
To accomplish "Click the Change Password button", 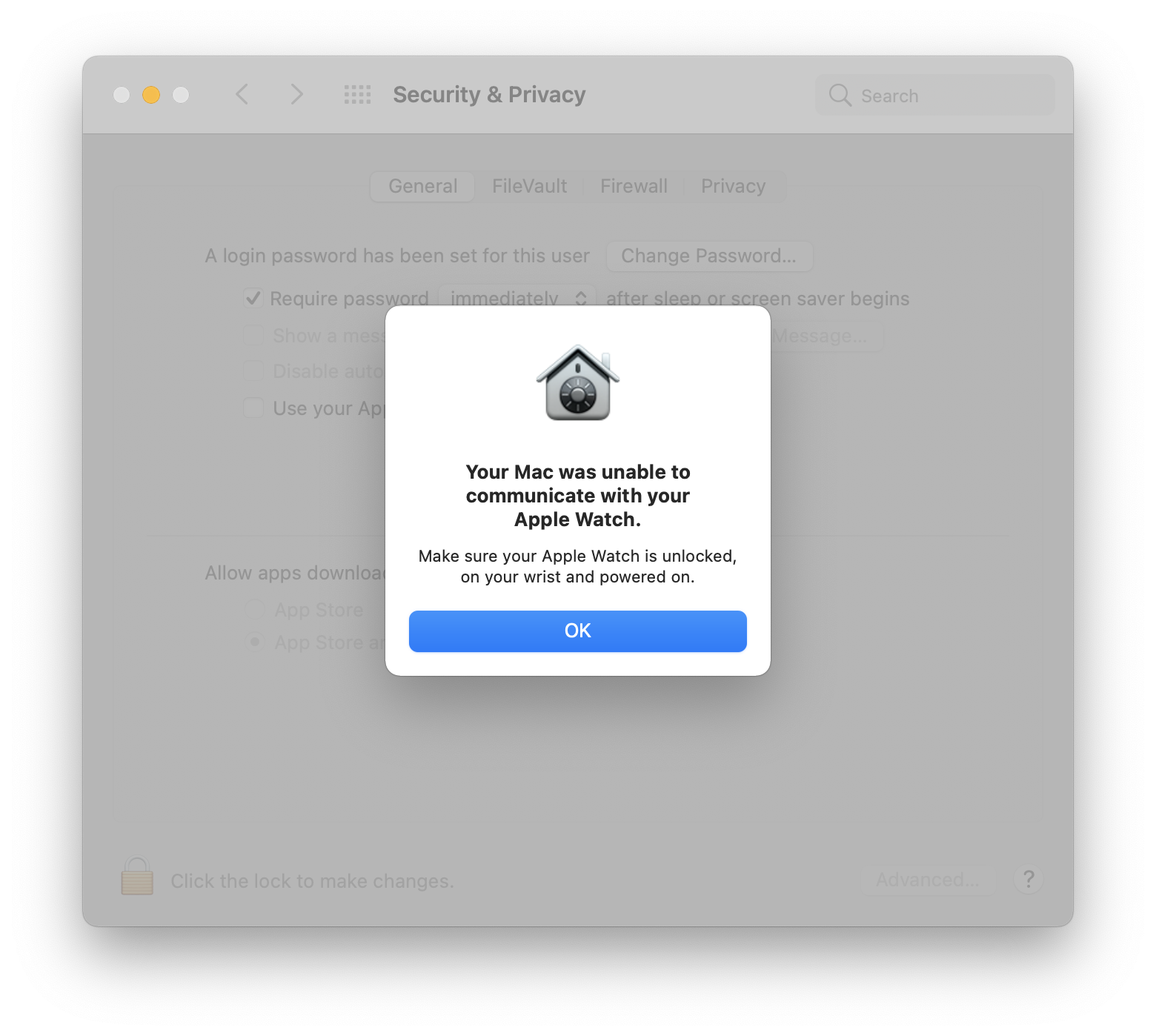I will click(709, 256).
